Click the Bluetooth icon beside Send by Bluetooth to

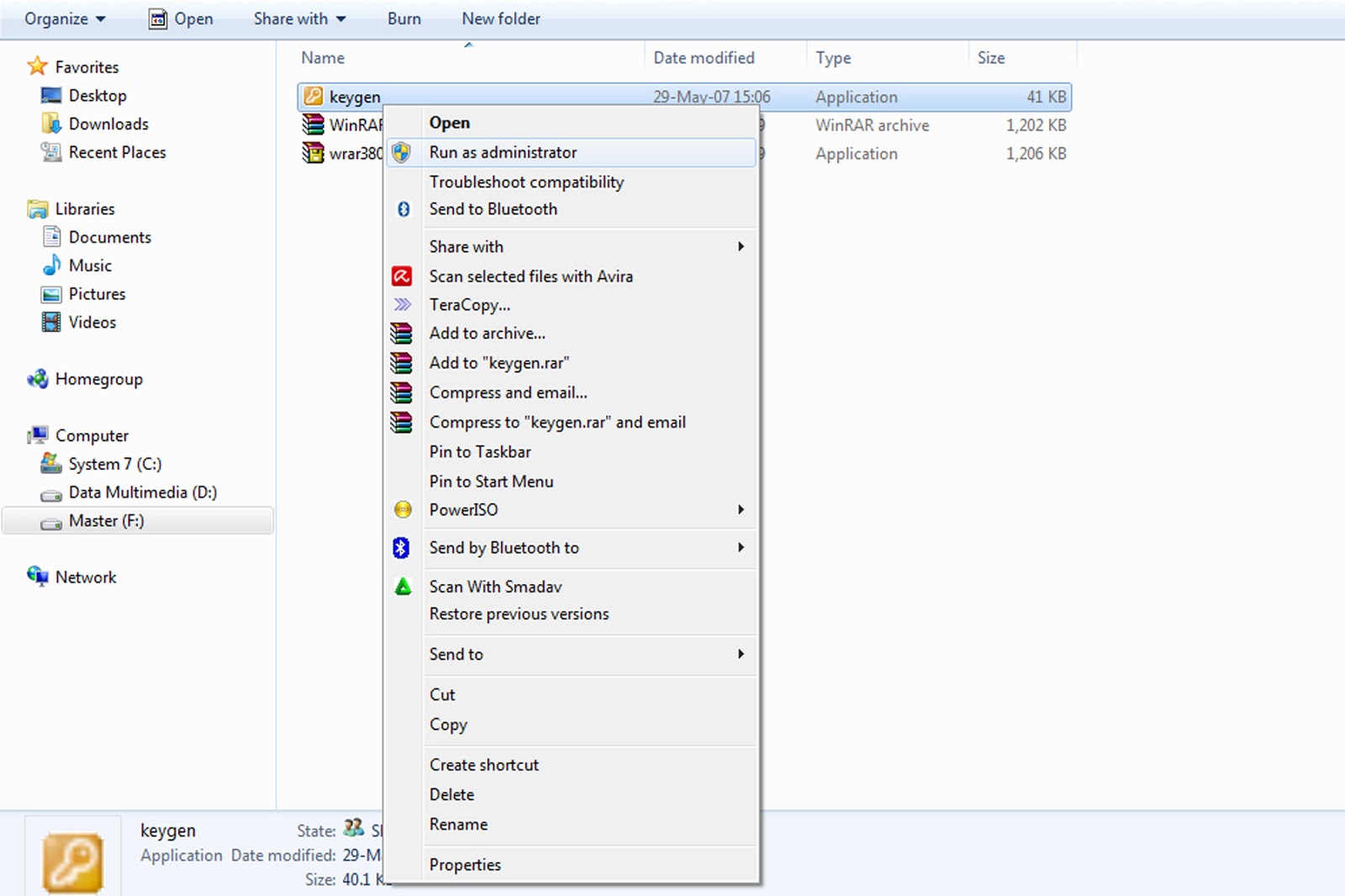pyautogui.click(x=402, y=547)
